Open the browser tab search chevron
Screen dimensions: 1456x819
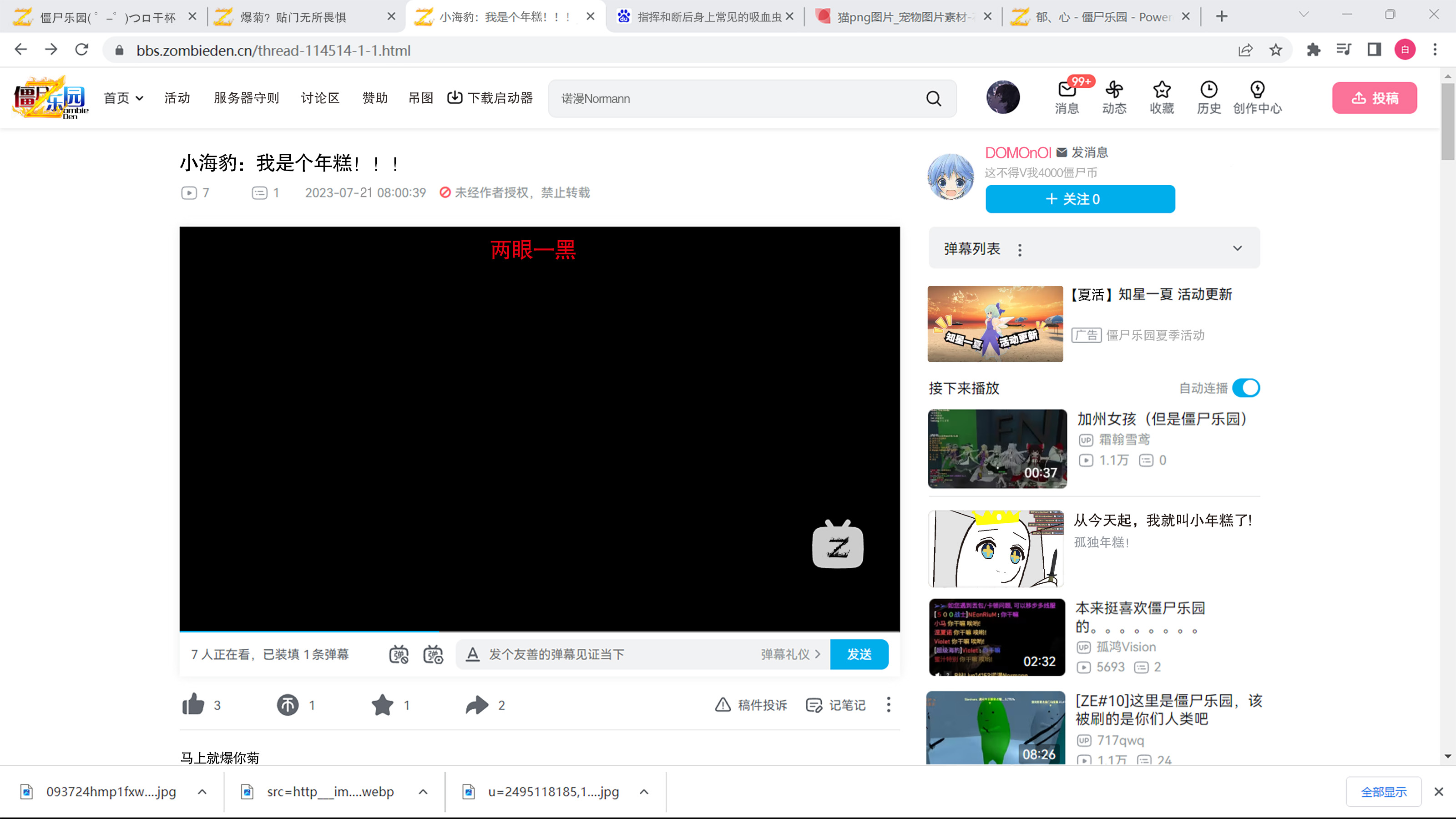[1304, 15]
